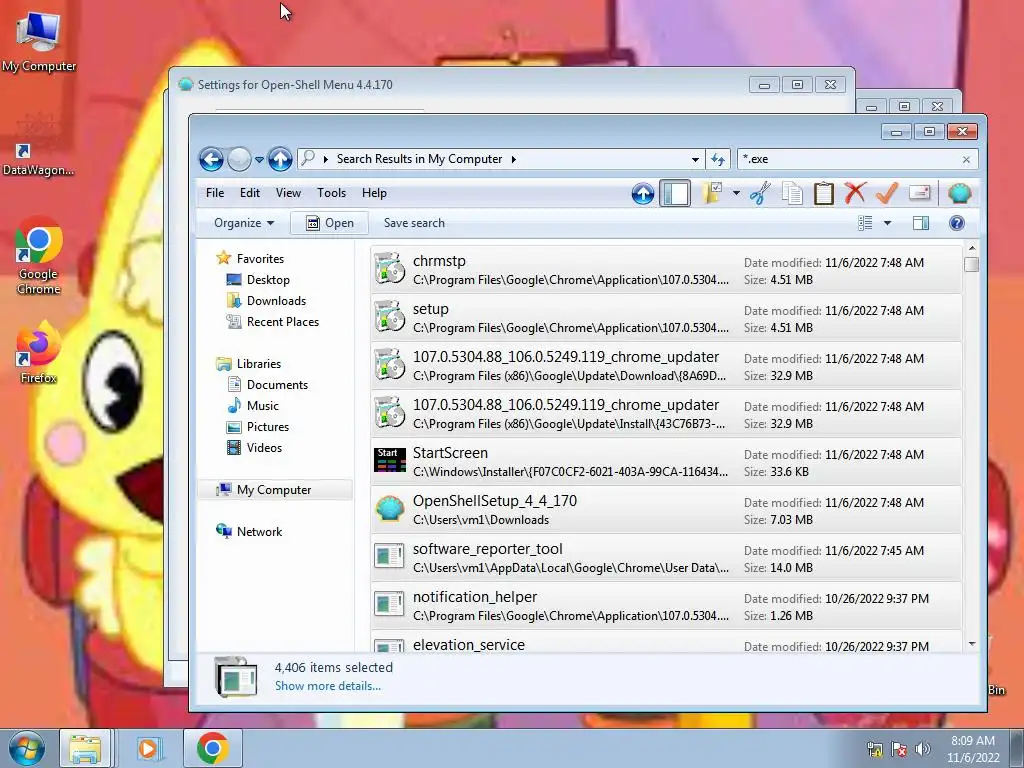Toggle the preview pane
The image size is (1024, 768).
921,223
